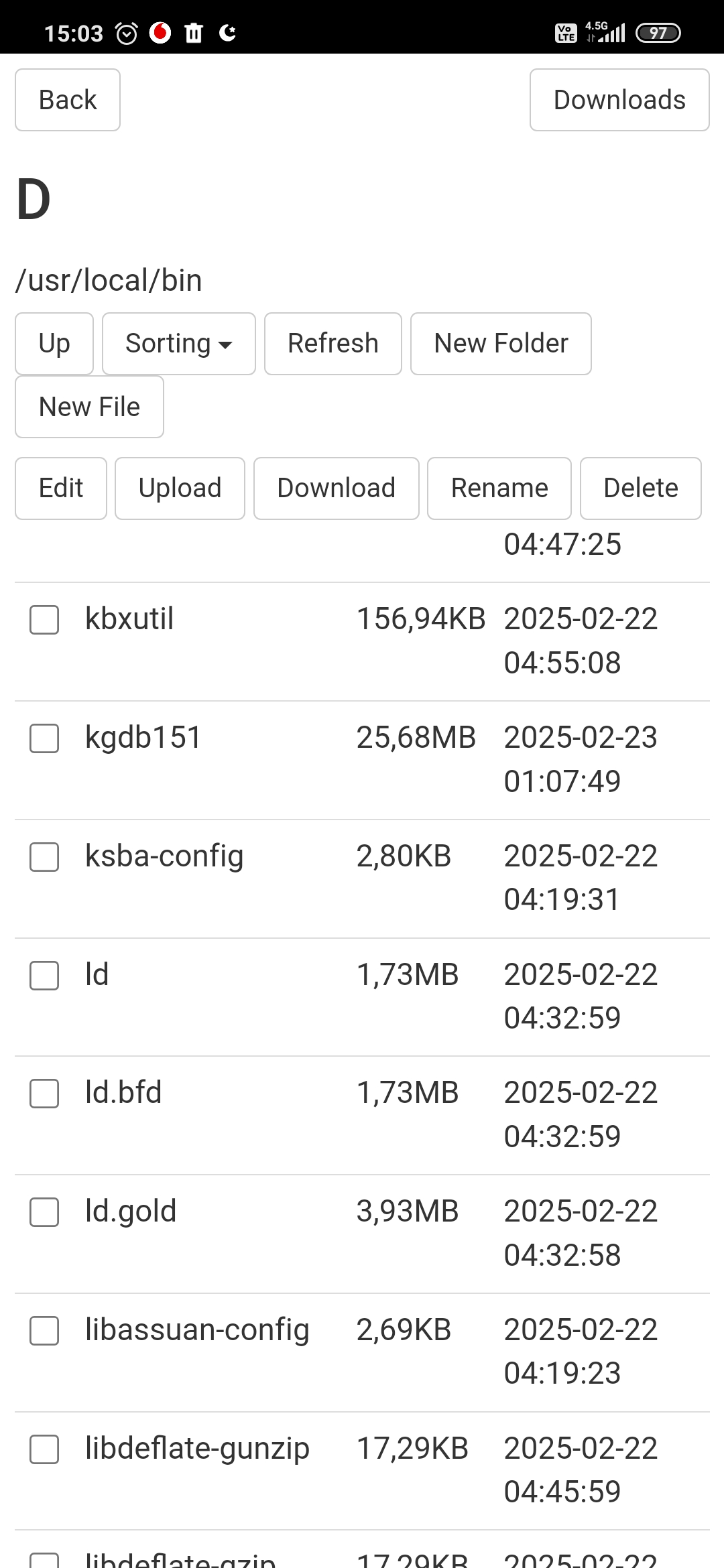Image resolution: width=724 pixels, height=1568 pixels.
Task: Click the ksba-config file name
Action: 164,856
